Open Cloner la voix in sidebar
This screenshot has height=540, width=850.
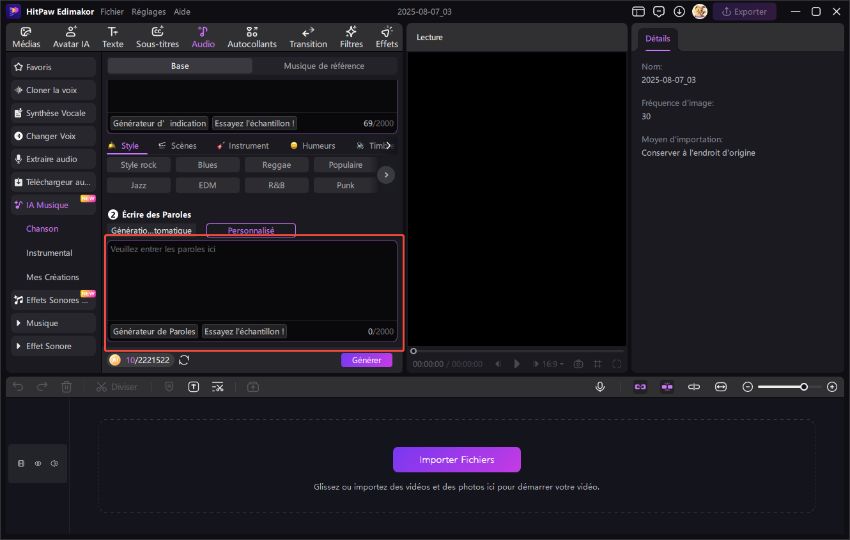coord(53,90)
